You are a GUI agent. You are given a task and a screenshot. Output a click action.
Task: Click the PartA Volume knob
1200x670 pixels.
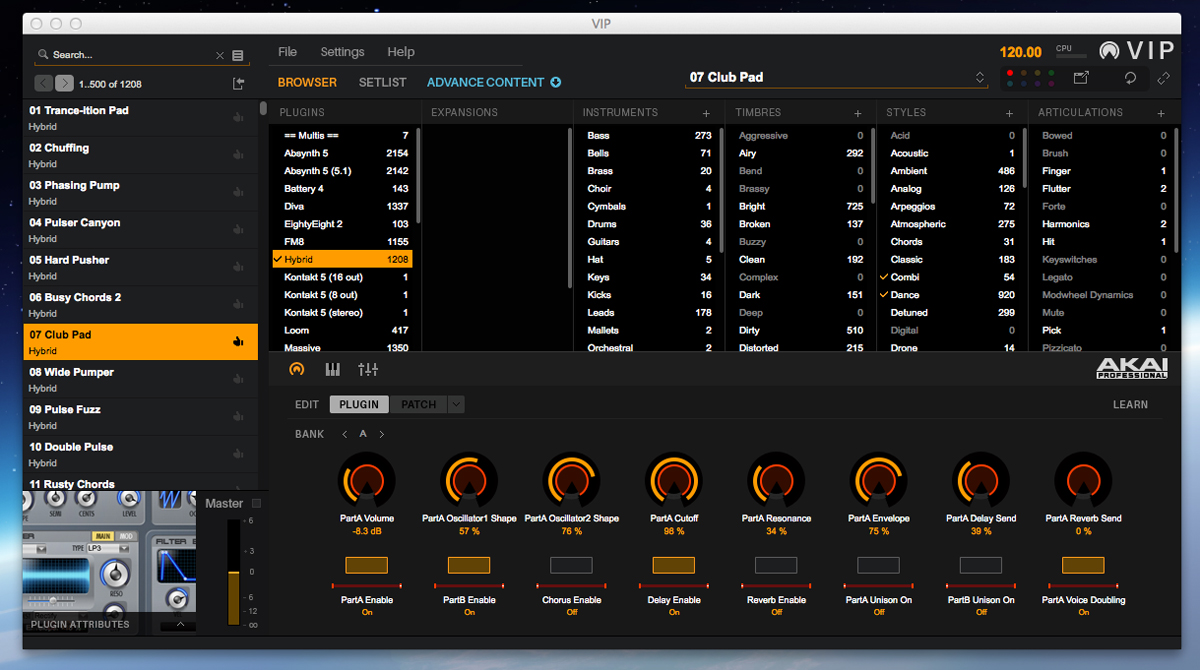click(366, 481)
